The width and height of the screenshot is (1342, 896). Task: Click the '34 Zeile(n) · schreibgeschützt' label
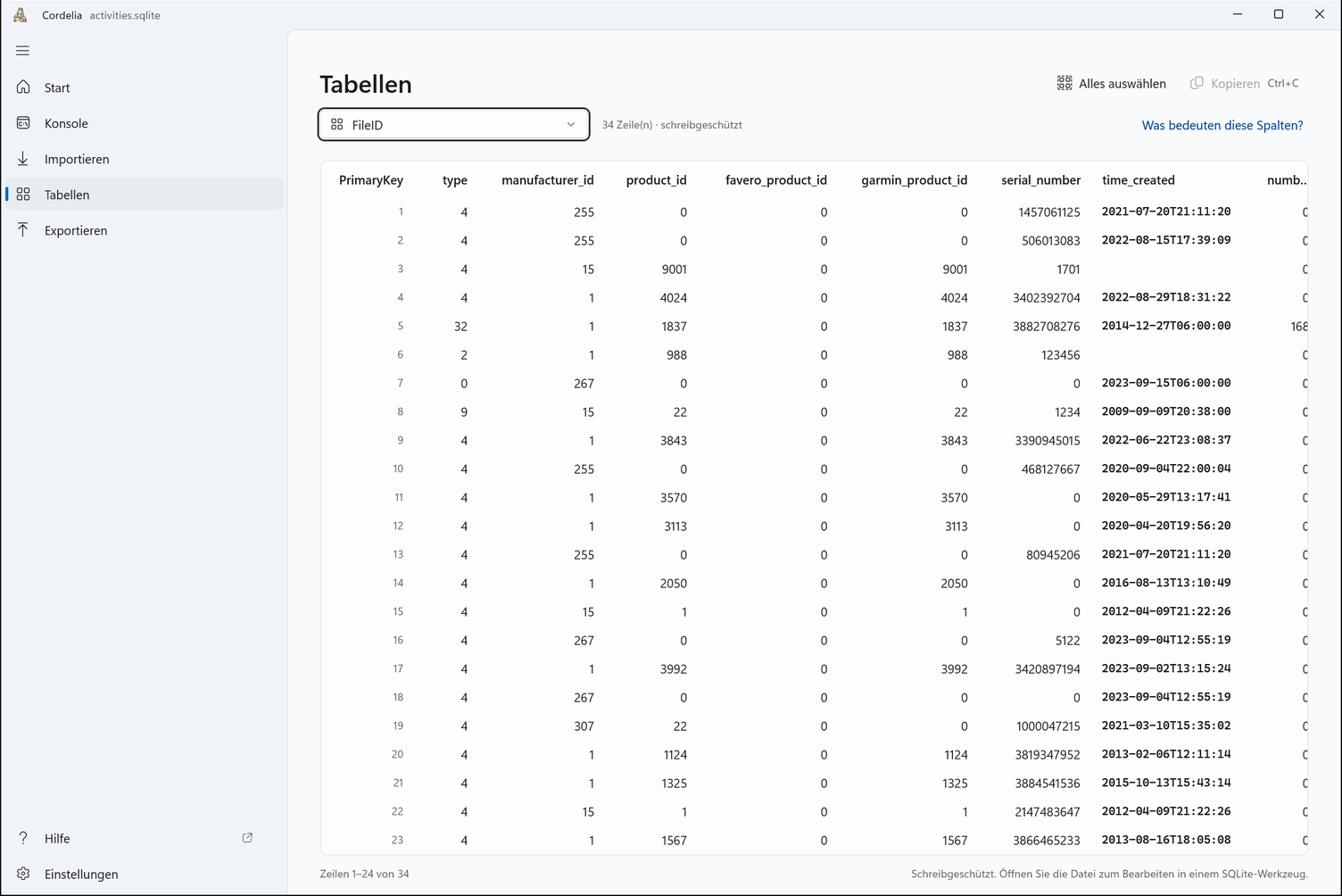[x=672, y=125]
